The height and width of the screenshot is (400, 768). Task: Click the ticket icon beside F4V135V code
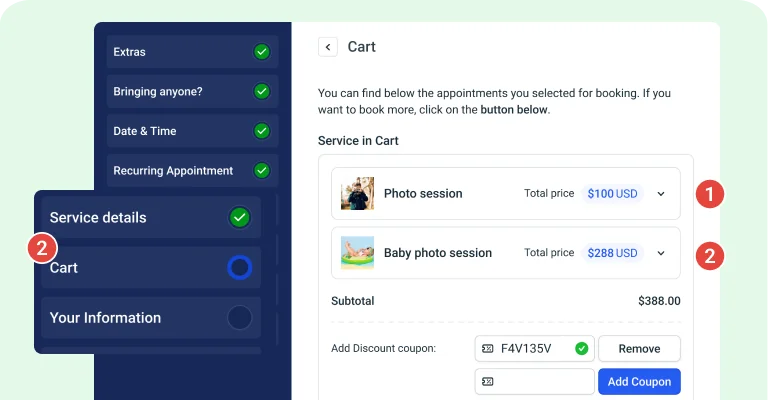(x=487, y=349)
